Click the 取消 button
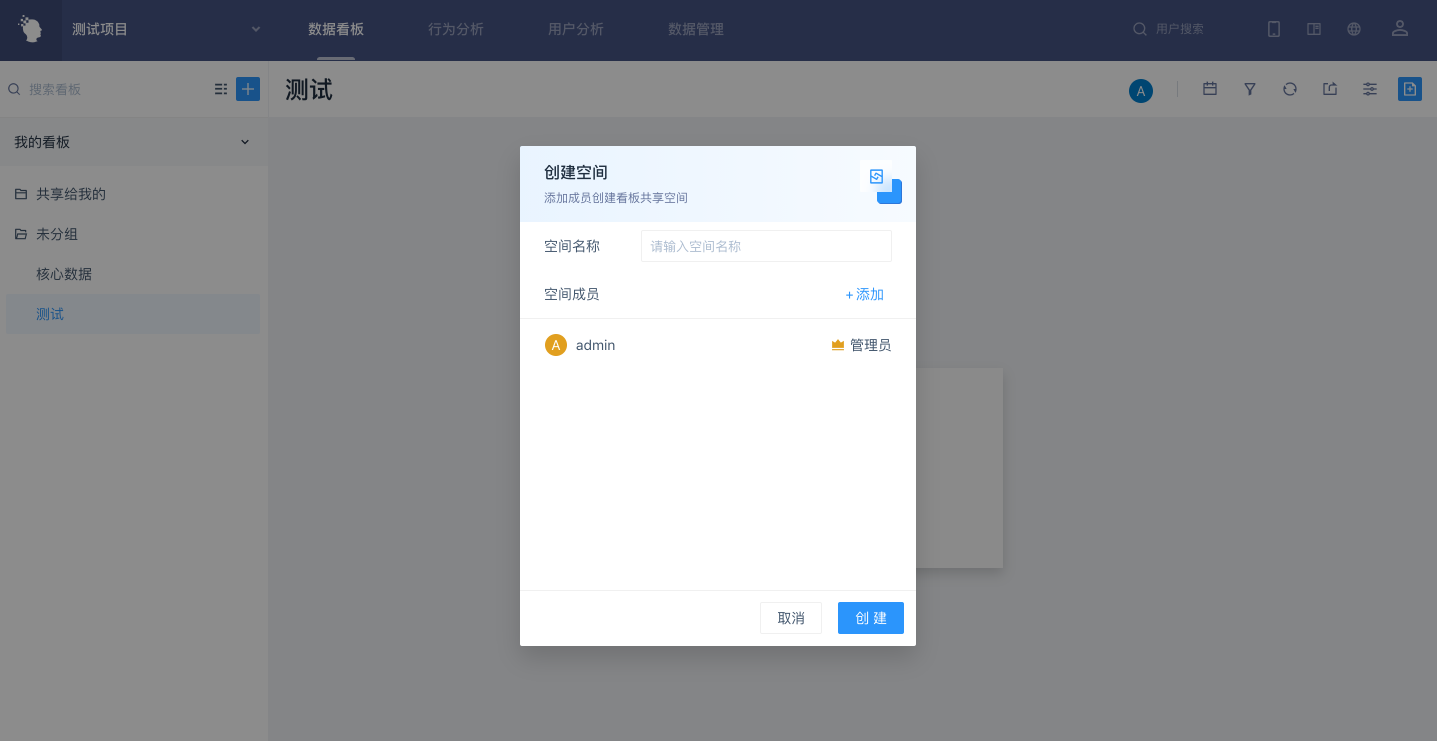The width and height of the screenshot is (1437, 741). click(x=791, y=618)
